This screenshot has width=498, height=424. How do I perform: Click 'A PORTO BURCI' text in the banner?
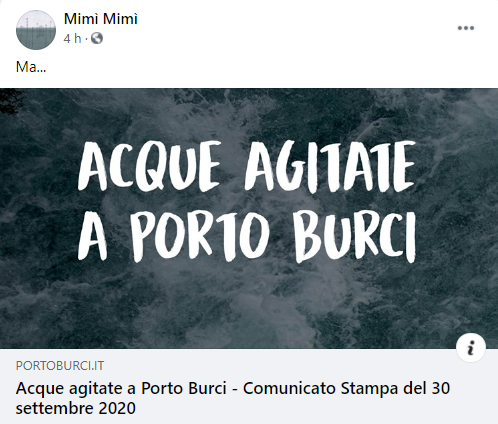click(247, 237)
